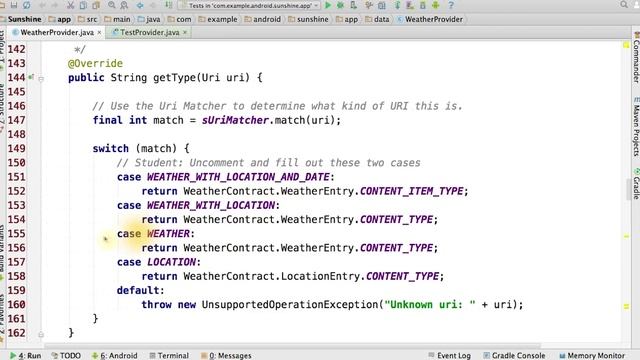The width and height of the screenshot is (640, 360).
Task: Open the run configuration dropdown 'Tests in com.example...'
Action: point(249,5)
